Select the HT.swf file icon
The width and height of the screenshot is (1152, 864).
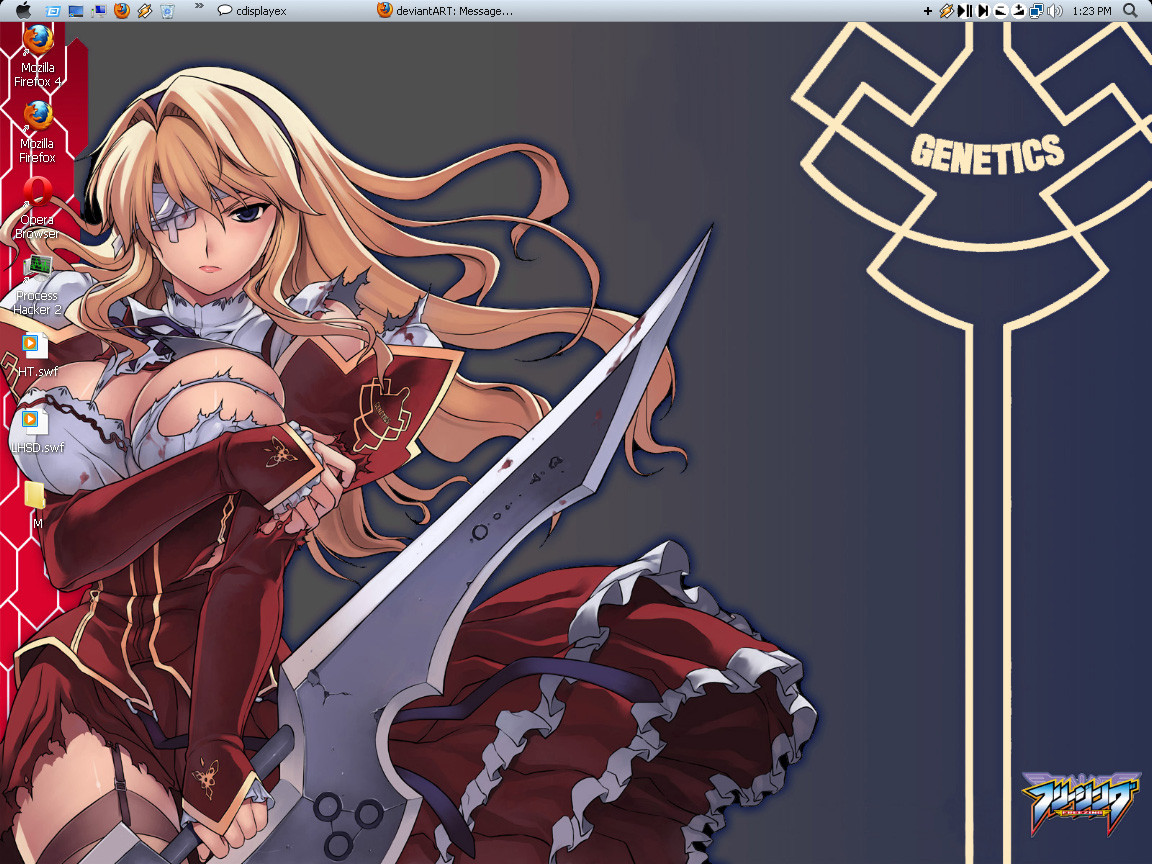[37, 355]
